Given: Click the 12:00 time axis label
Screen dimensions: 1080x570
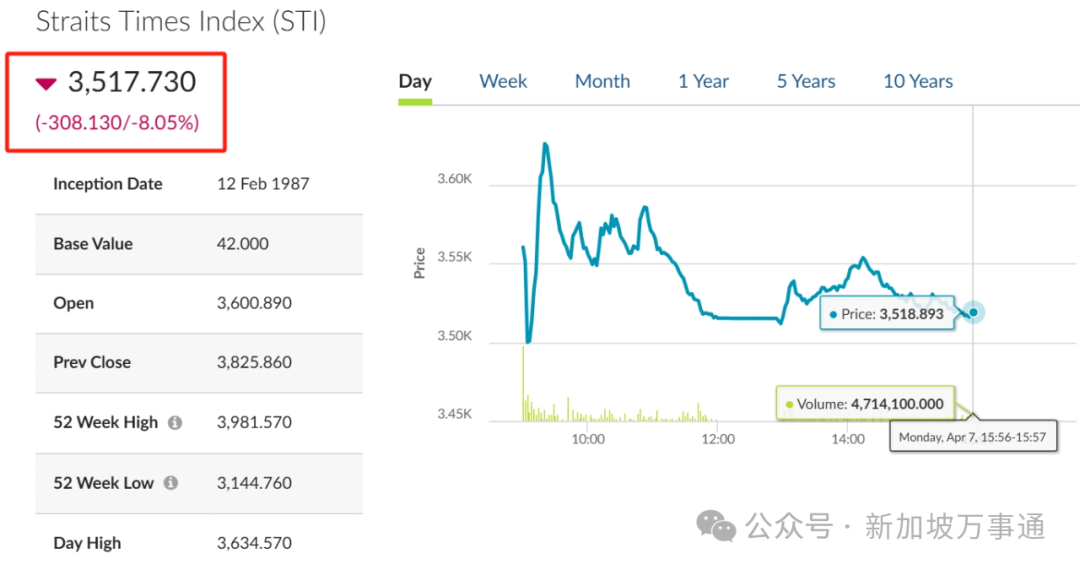Looking at the screenshot, I should (718, 439).
